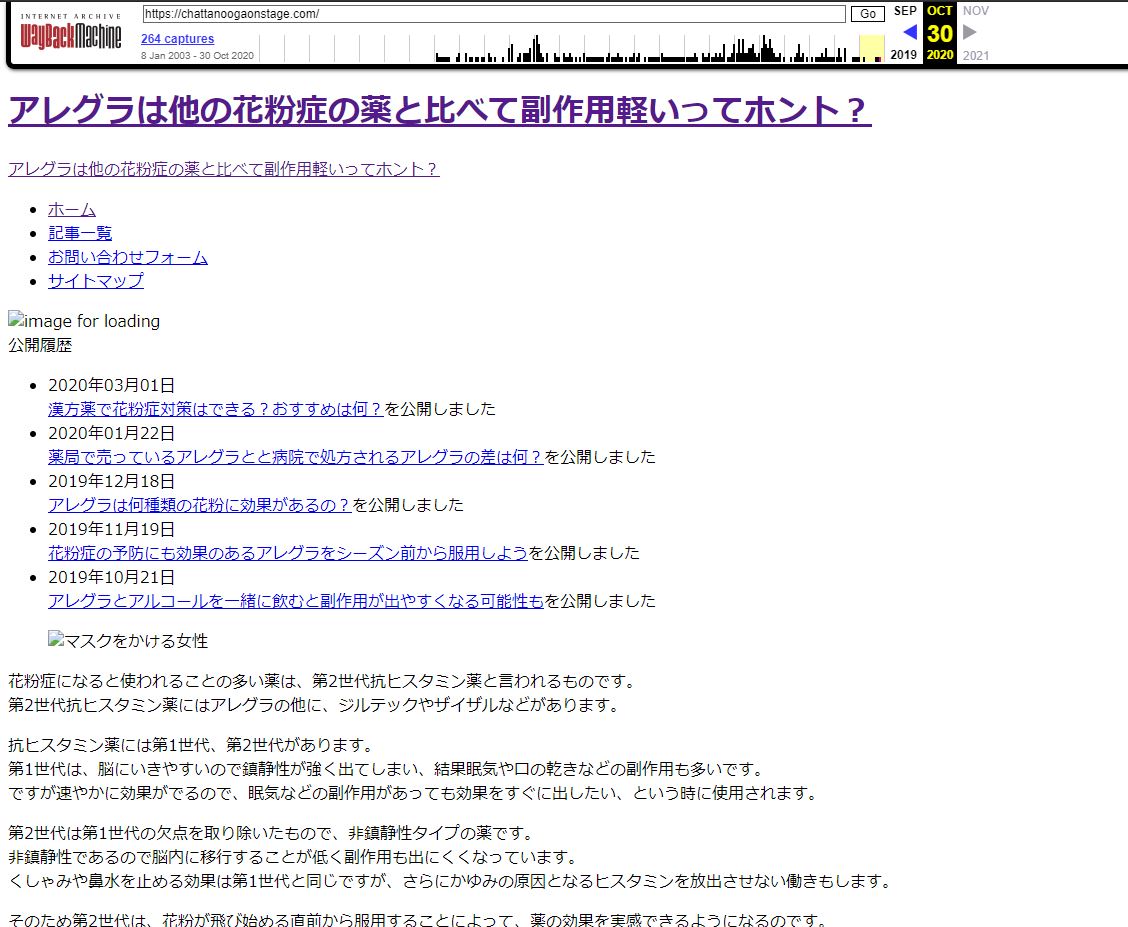Open お問い合わせフォーム link

pos(128,257)
